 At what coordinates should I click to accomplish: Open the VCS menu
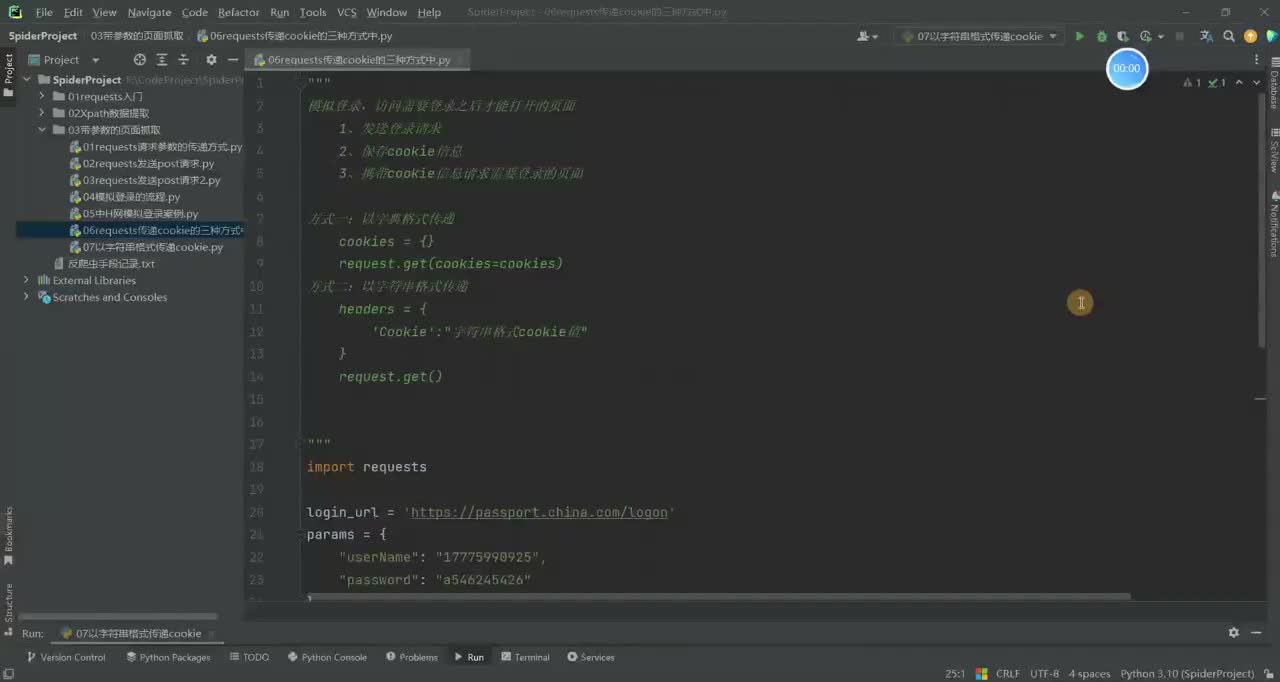click(x=346, y=12)
